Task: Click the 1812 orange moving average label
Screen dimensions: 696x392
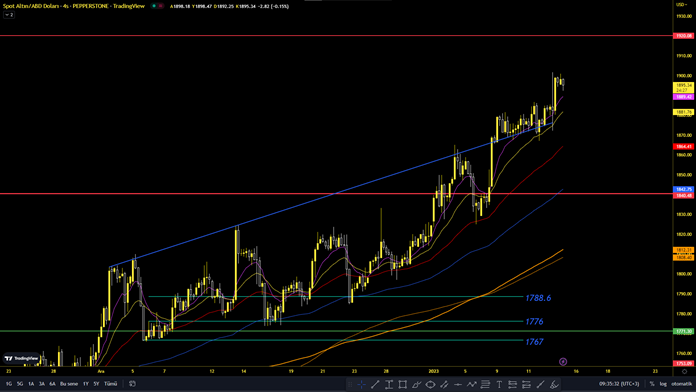Action: pyautogui.click(x=683, y=250)
